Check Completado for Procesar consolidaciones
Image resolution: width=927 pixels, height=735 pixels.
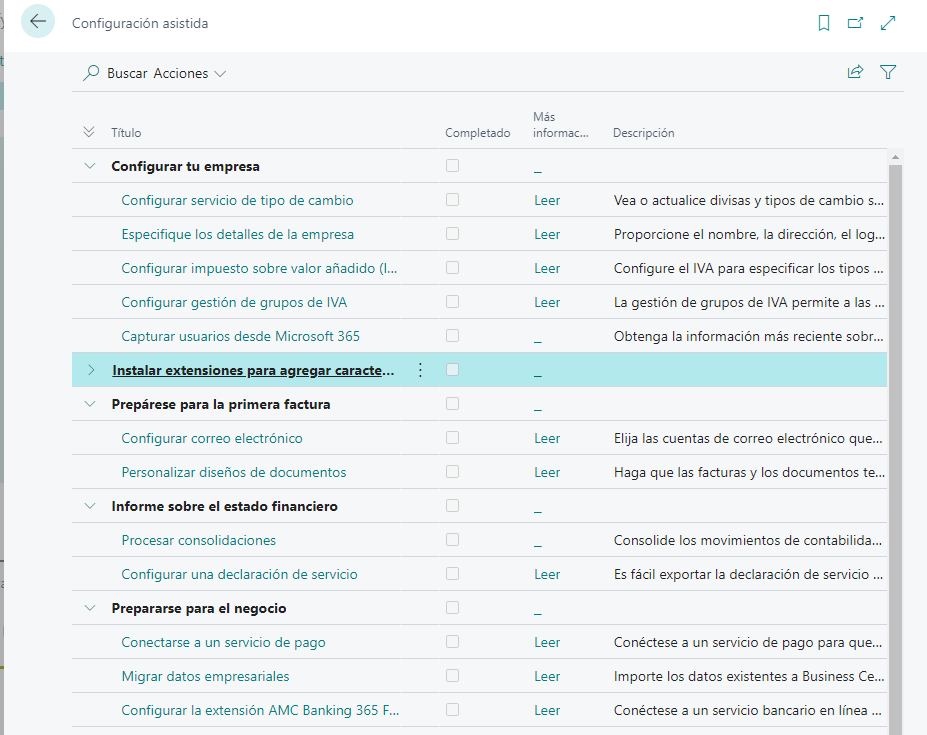coord(452,540)
